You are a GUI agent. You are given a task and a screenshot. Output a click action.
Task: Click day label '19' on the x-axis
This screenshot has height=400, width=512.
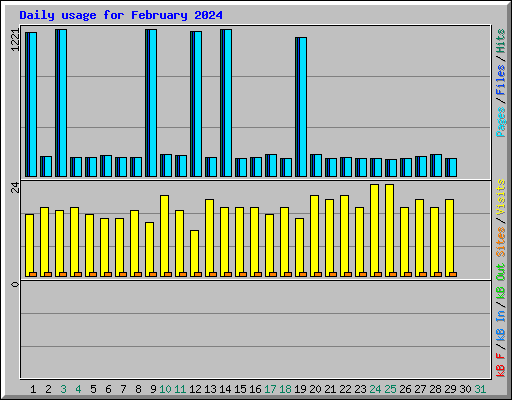(300, 389)
